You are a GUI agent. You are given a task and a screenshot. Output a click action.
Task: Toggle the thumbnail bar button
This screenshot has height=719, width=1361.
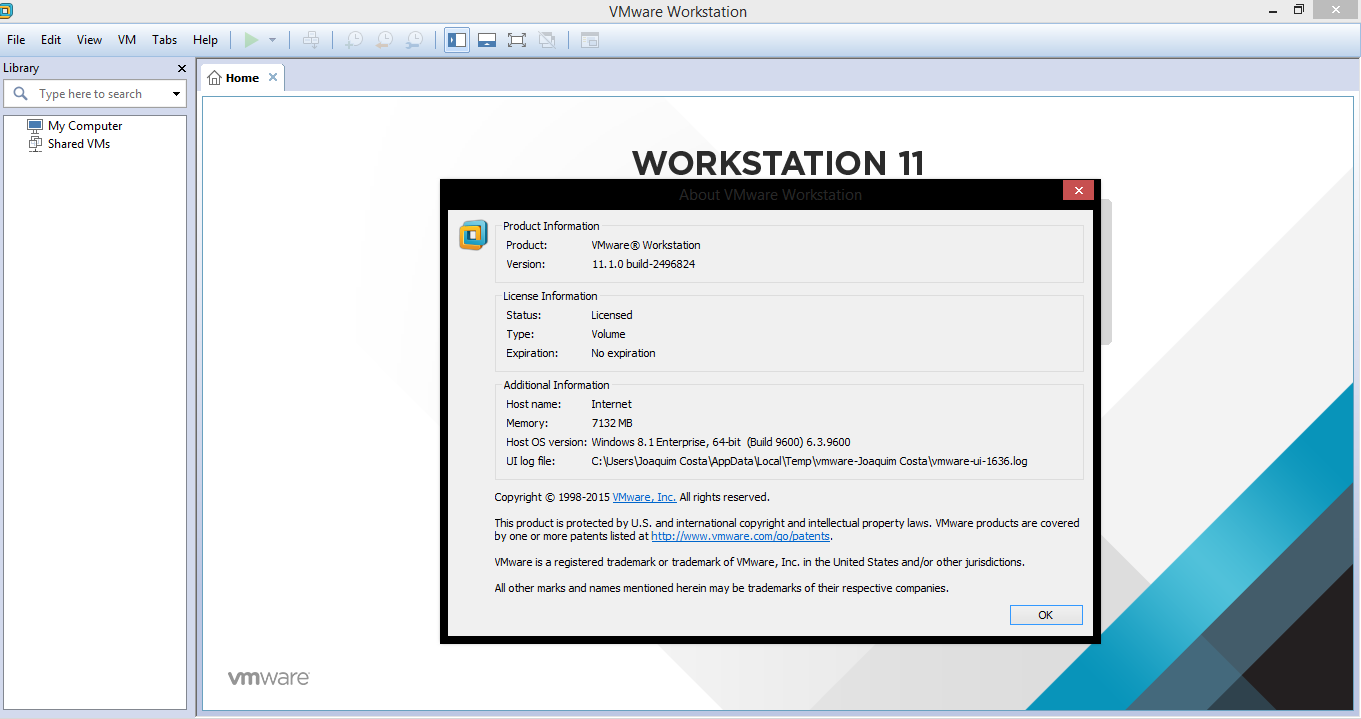(487, 40)
